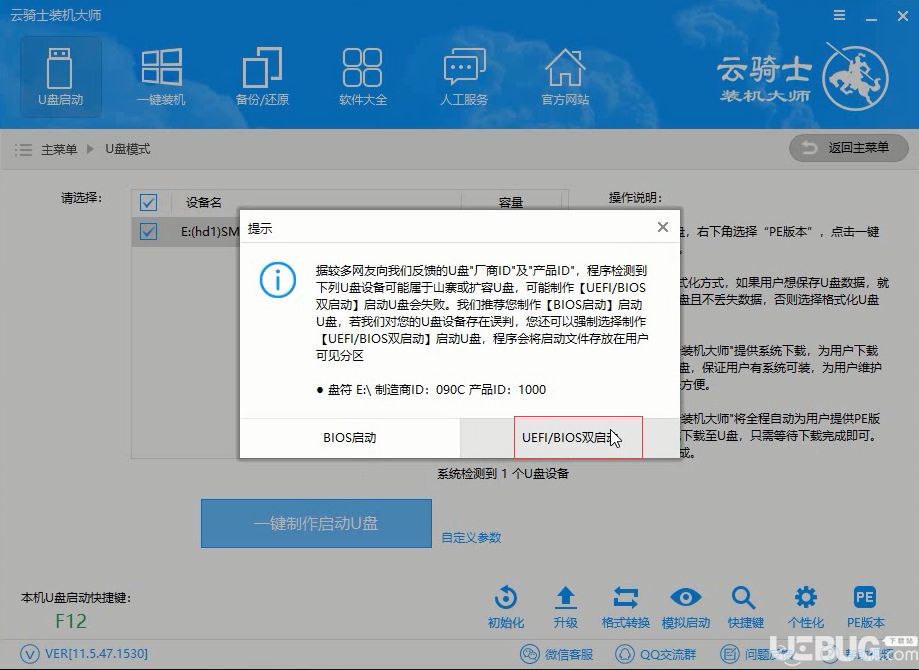The image size is (919, 670).
Task: Close the 提示 dialog
Action: (663, 227)
